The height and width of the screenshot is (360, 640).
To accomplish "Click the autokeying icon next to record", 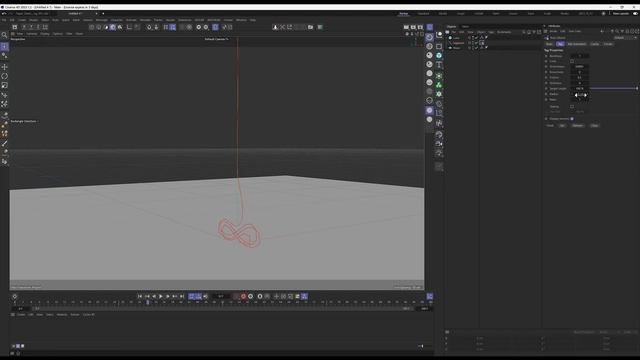I will pyautogui.click(x=251, y=296).
